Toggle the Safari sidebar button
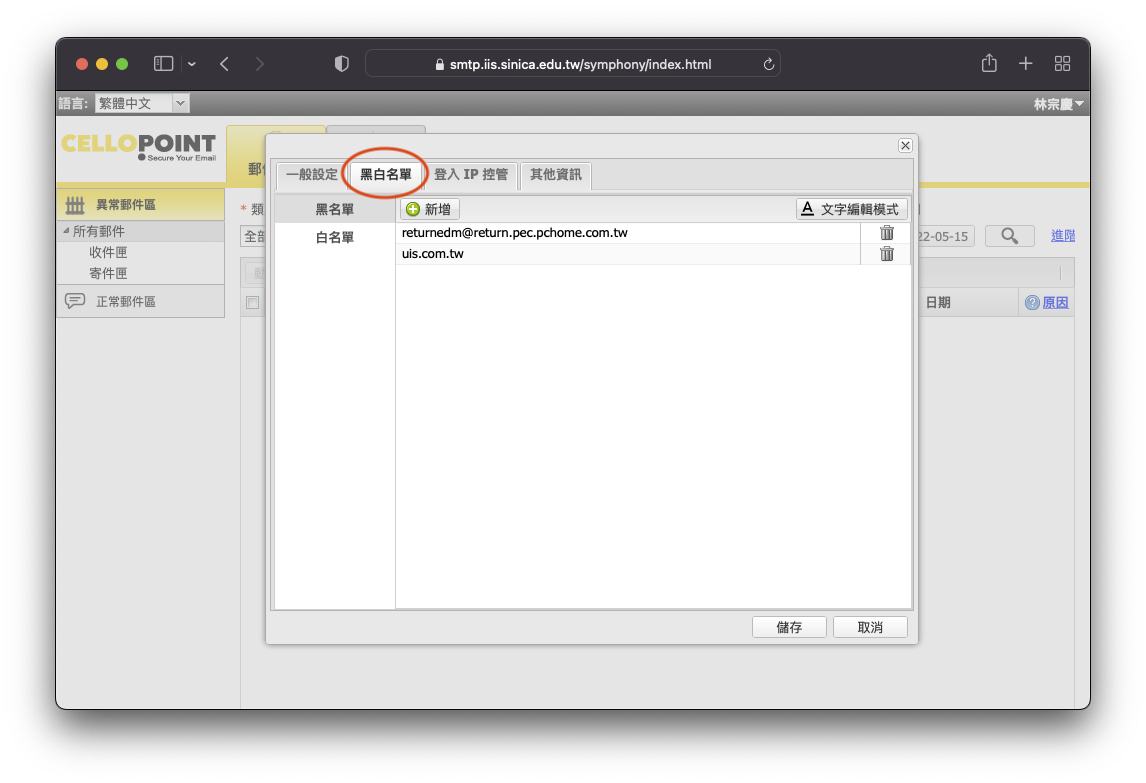The image size is (1146, 783). click(164, 64)
